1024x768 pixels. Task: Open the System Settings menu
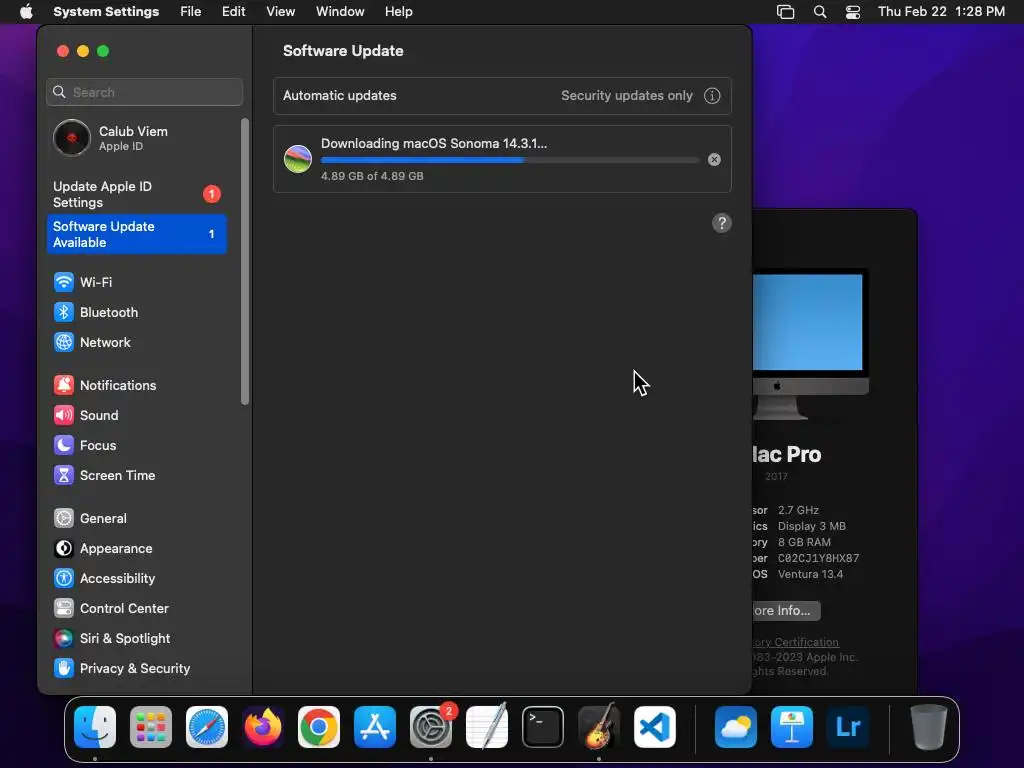[x=106, y=11]
